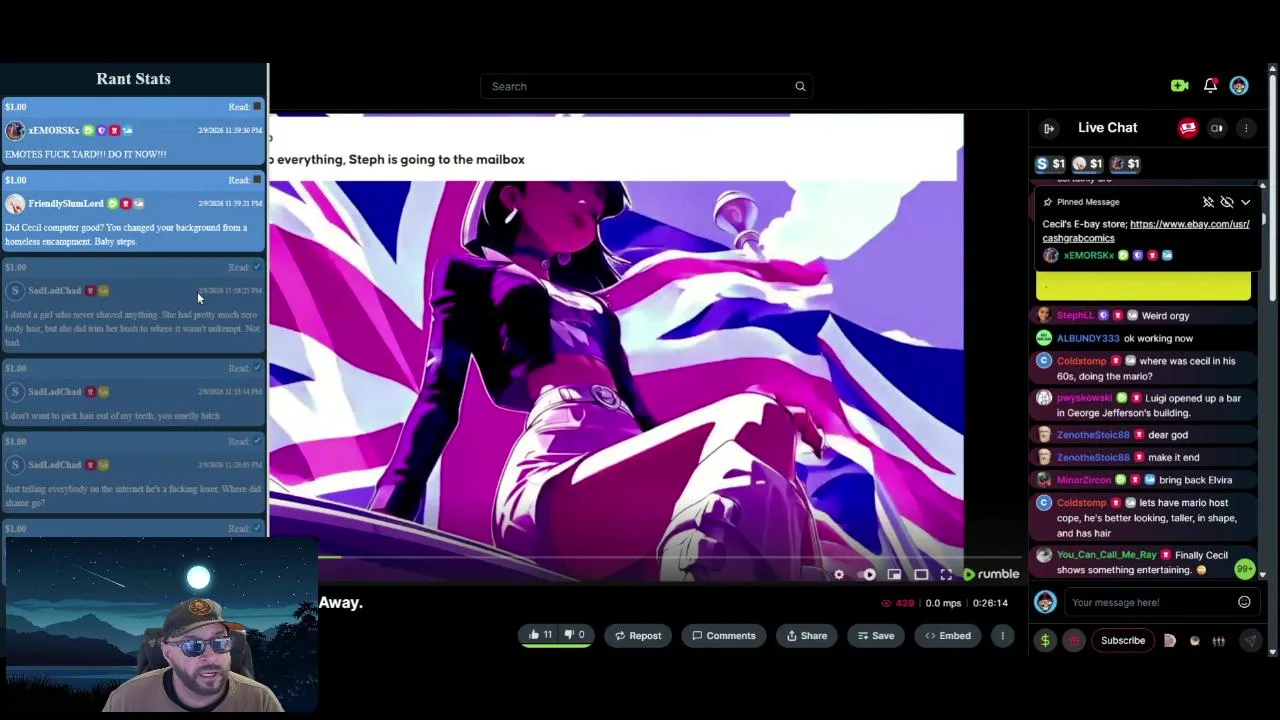This screenshot has width=1280, height=720.
Task: Unpin the pinned message
Action: 1208,202
